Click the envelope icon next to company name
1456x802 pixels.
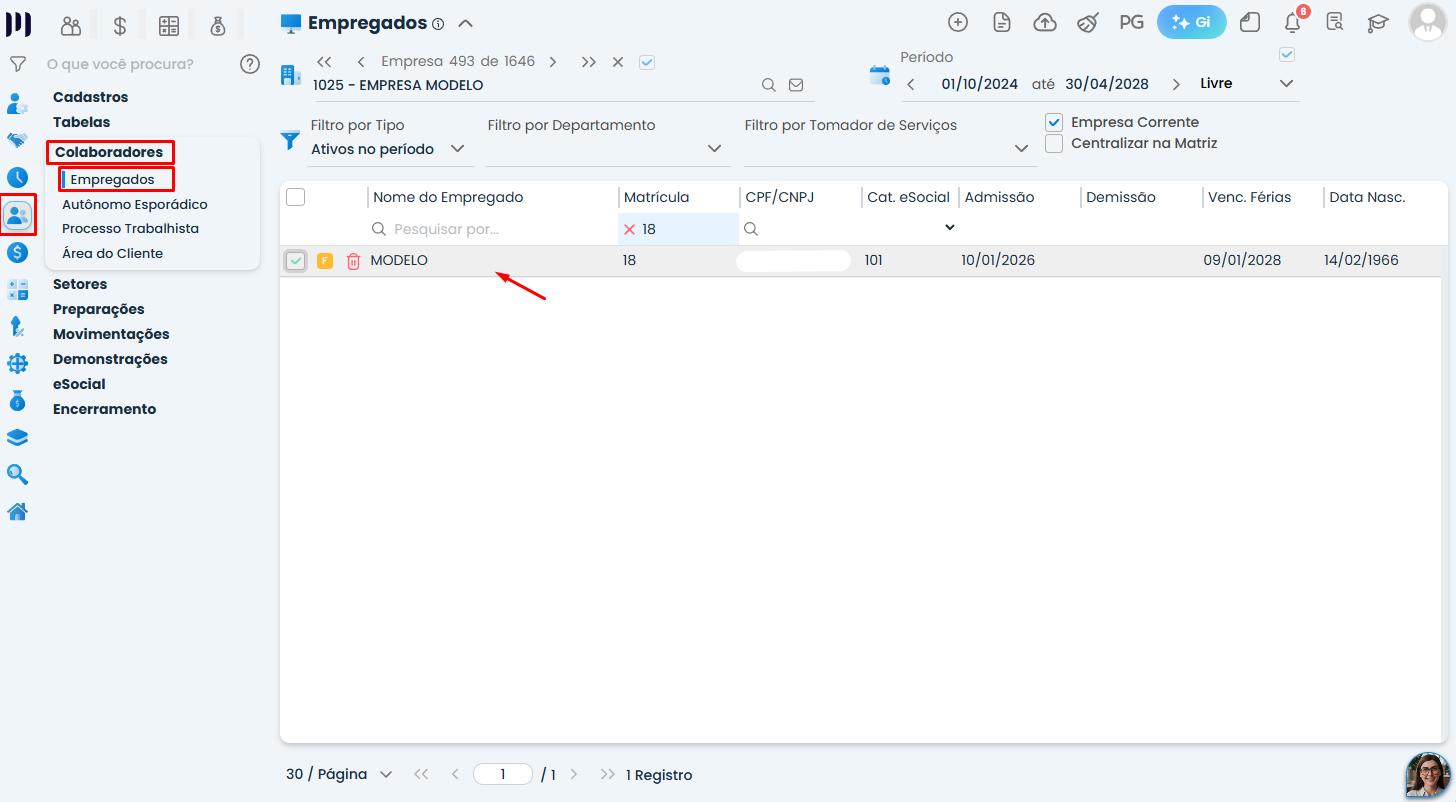coord(796,85)
